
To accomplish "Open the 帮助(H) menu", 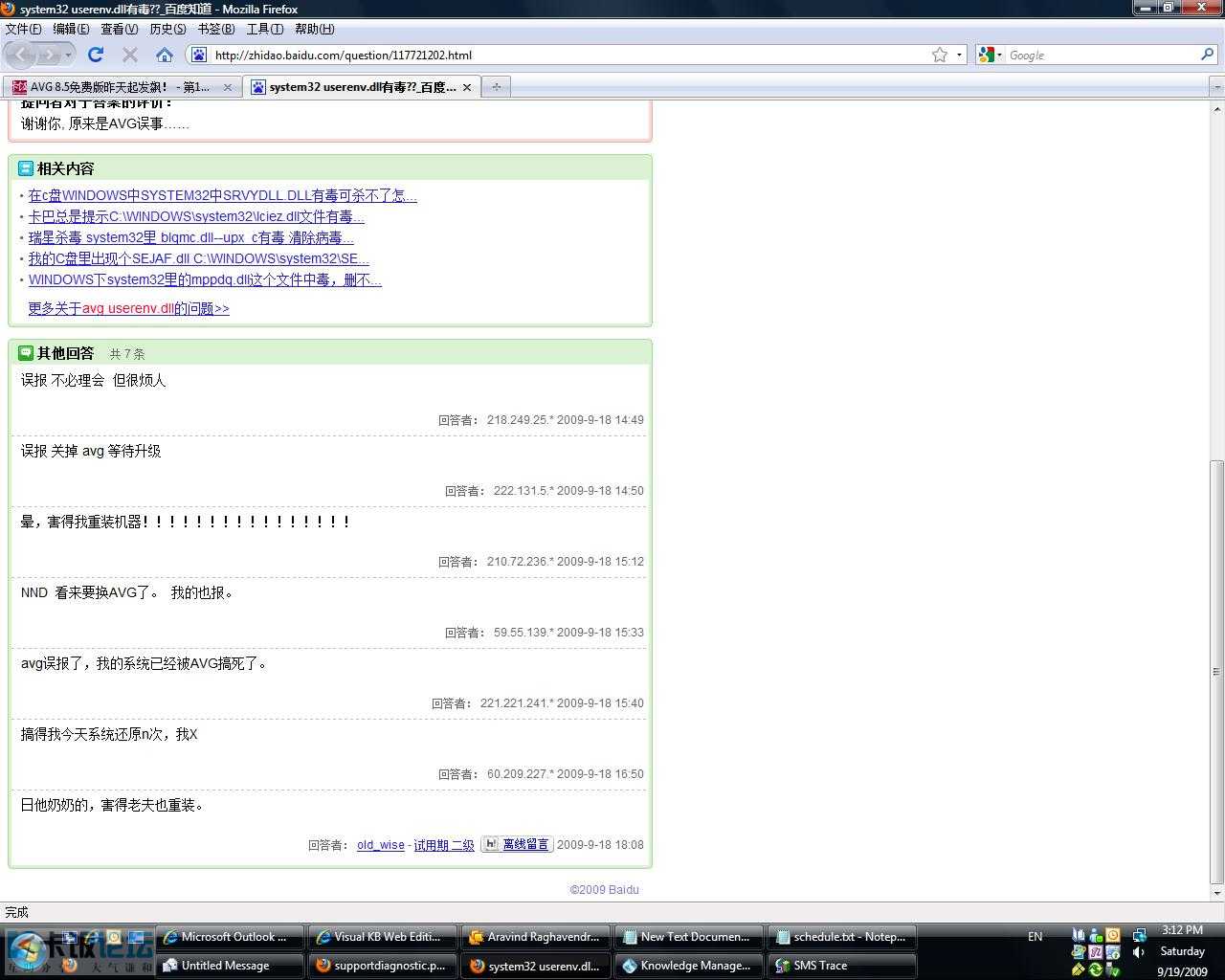I will coord(314,29).
